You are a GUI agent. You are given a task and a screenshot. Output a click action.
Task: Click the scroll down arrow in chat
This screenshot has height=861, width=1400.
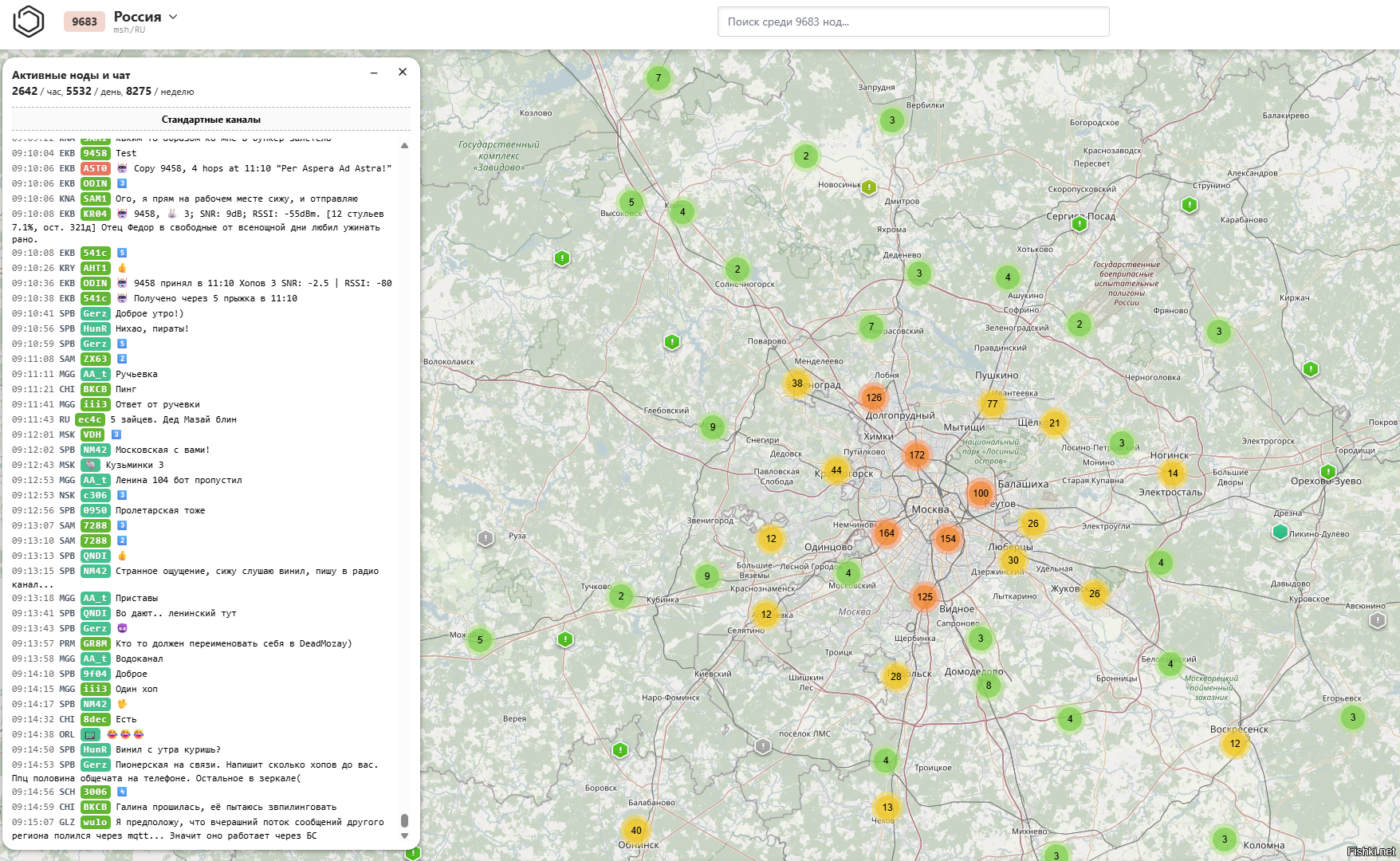pyautogui.click(x=404, y=836)
